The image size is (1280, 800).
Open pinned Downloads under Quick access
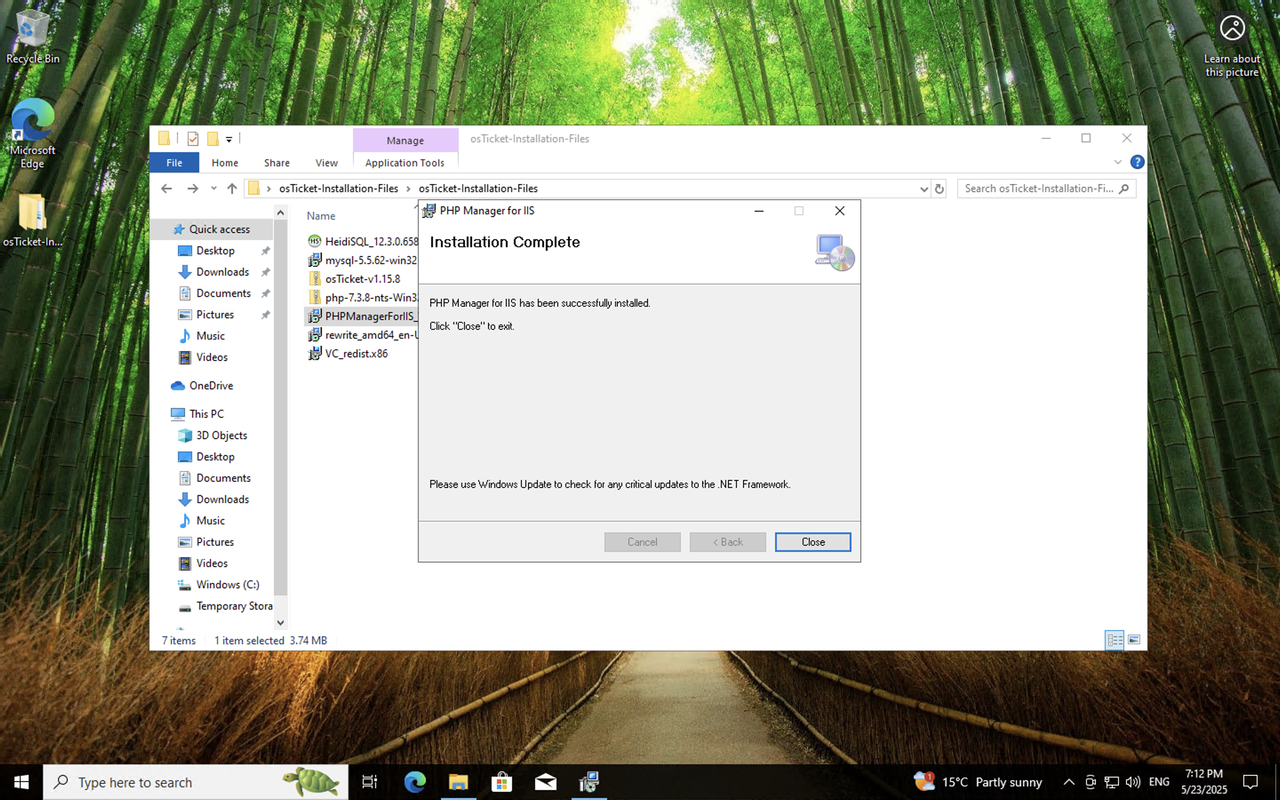(222, 272)
